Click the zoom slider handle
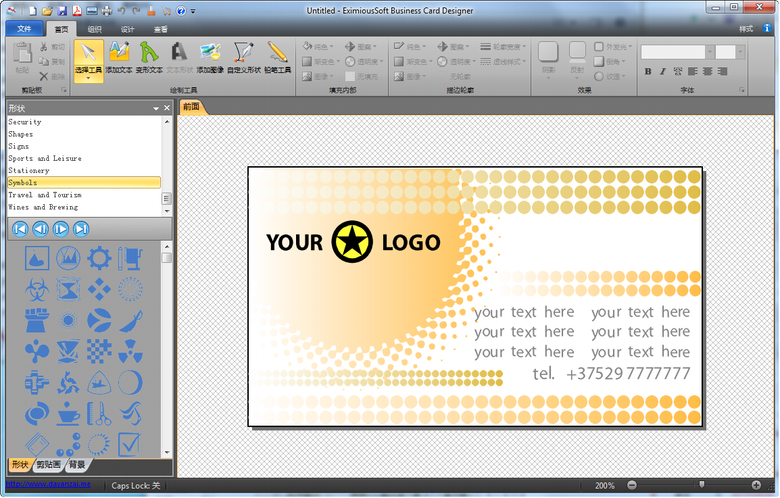This screenshot has height=498, width=780. pos(701,485)
